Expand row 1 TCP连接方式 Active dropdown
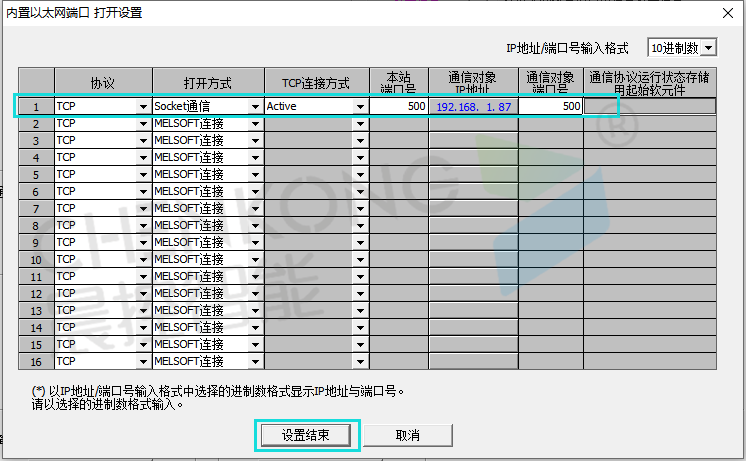The height and width of the screenshot is (461, 746). tap(360, 106)
